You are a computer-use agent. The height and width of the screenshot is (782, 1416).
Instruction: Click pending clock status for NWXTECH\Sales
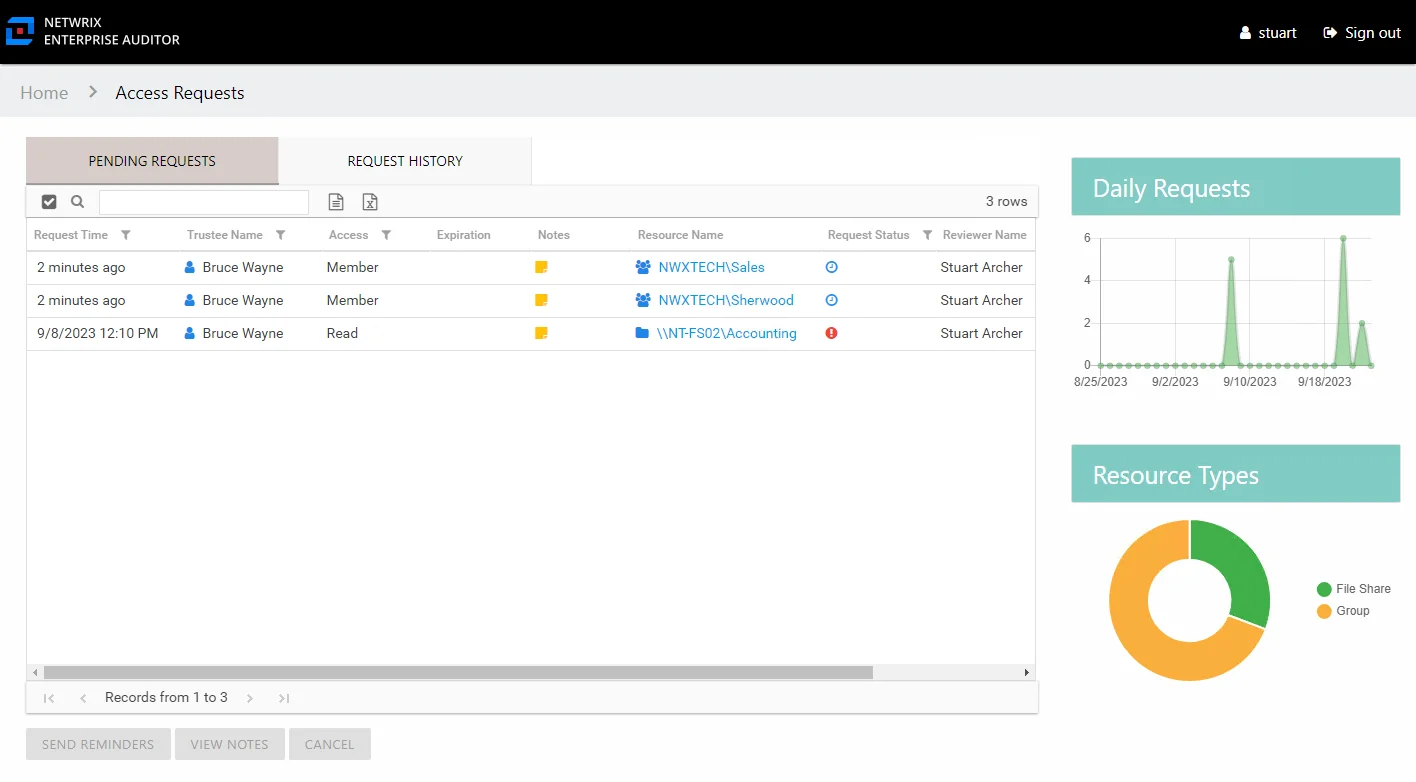[x=831, y=267]
